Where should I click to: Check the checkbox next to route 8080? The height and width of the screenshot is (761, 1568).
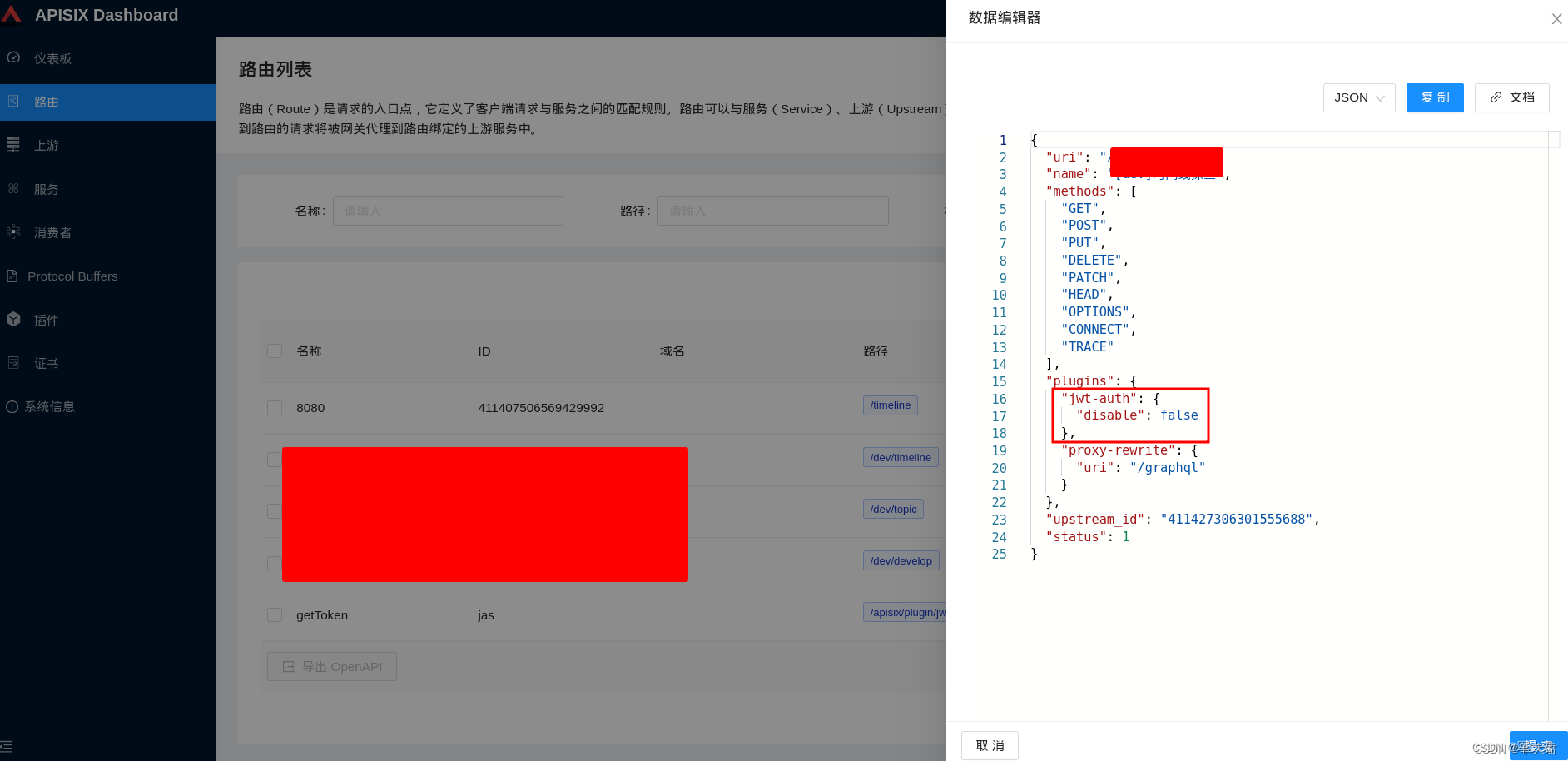pos(275,407)
